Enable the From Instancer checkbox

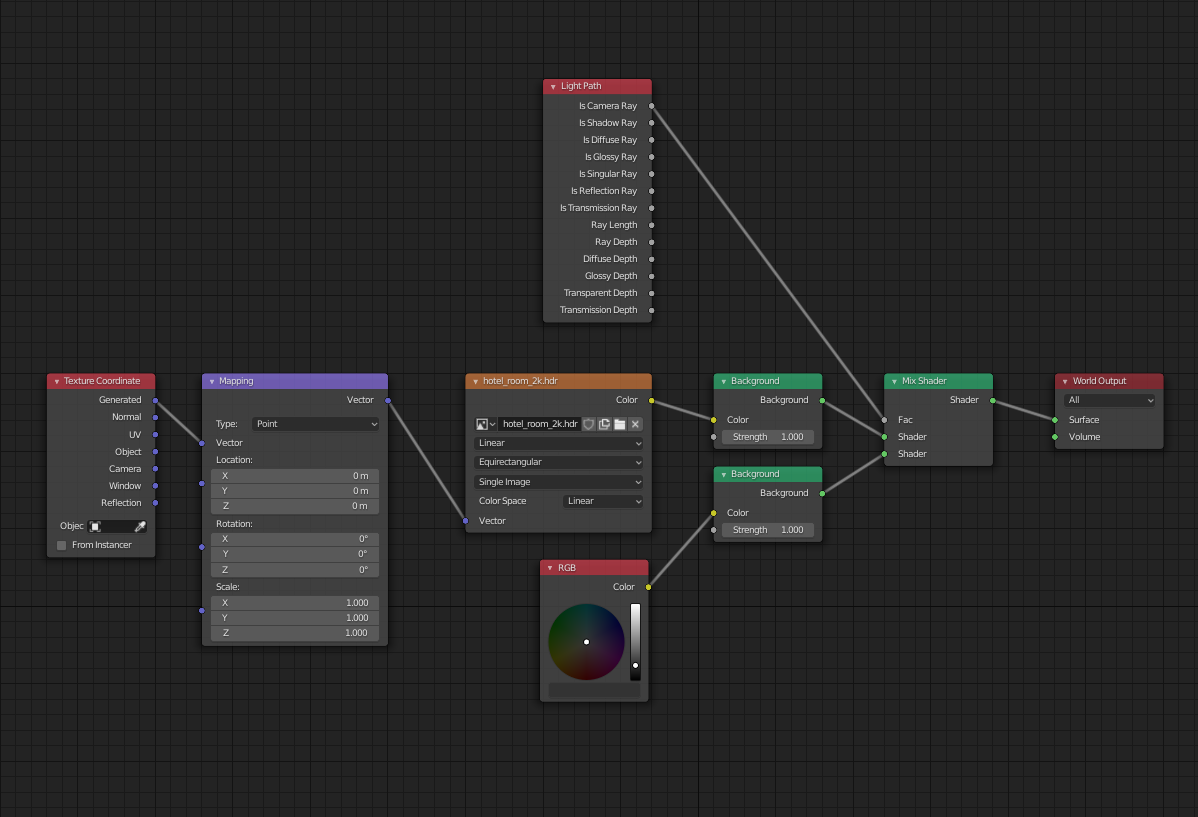click(62, 545)
